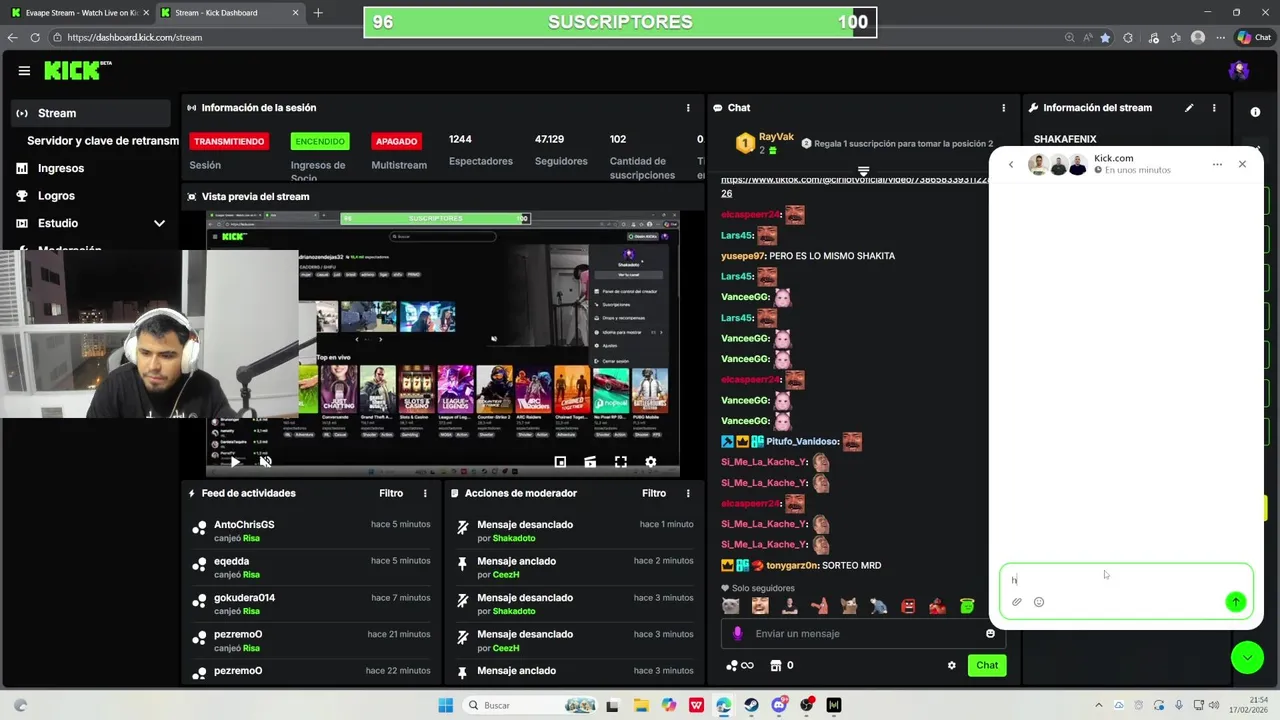Click channel points infinity icon in chat

pyautogui.click(x=739, y=665)
